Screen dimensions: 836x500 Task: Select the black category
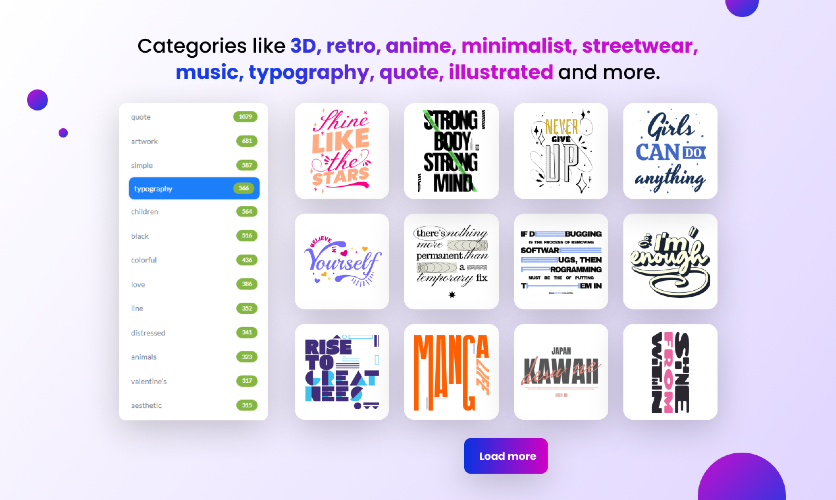194,236
